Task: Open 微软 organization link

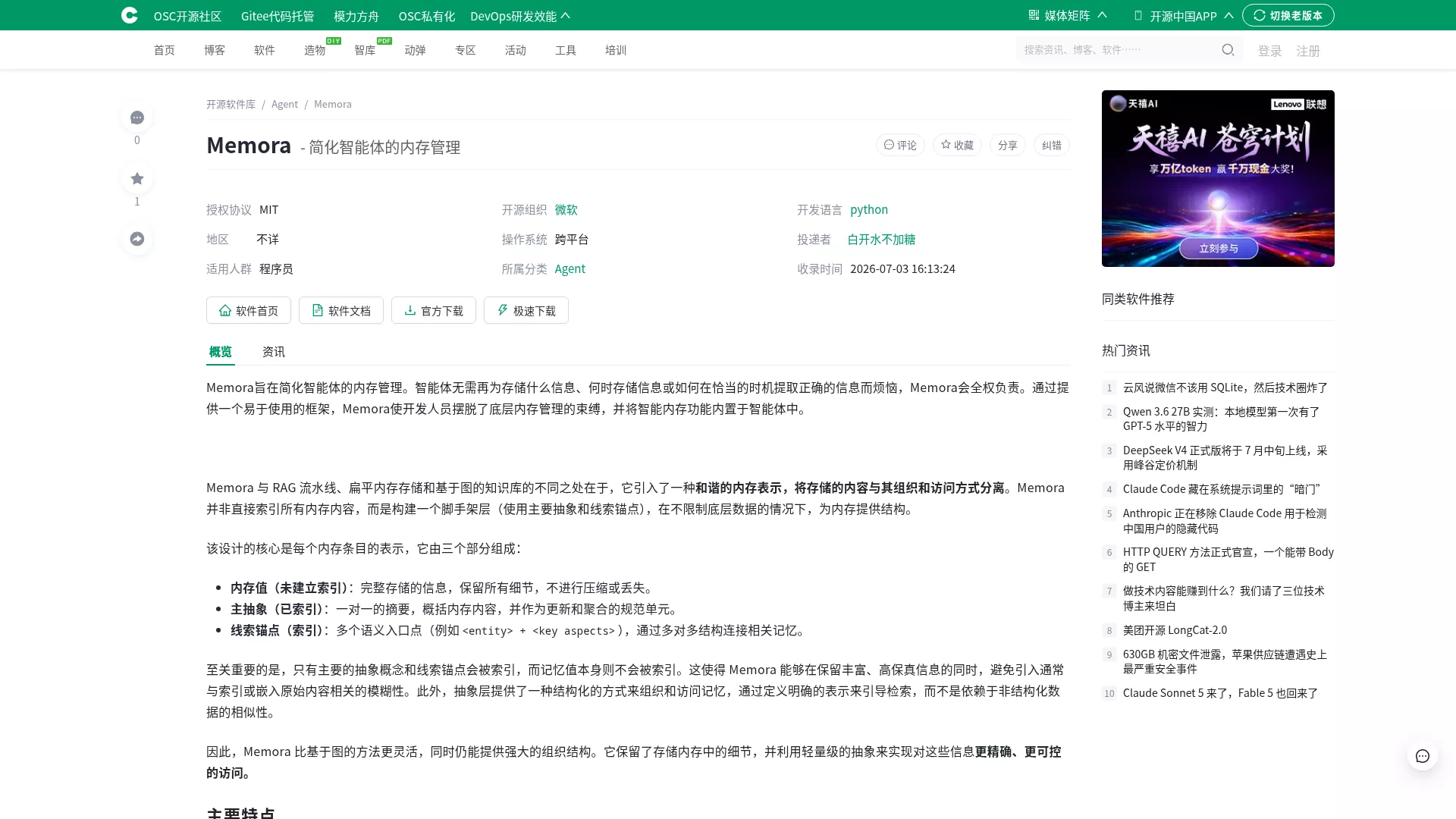Action: click(x=566, y=209)
